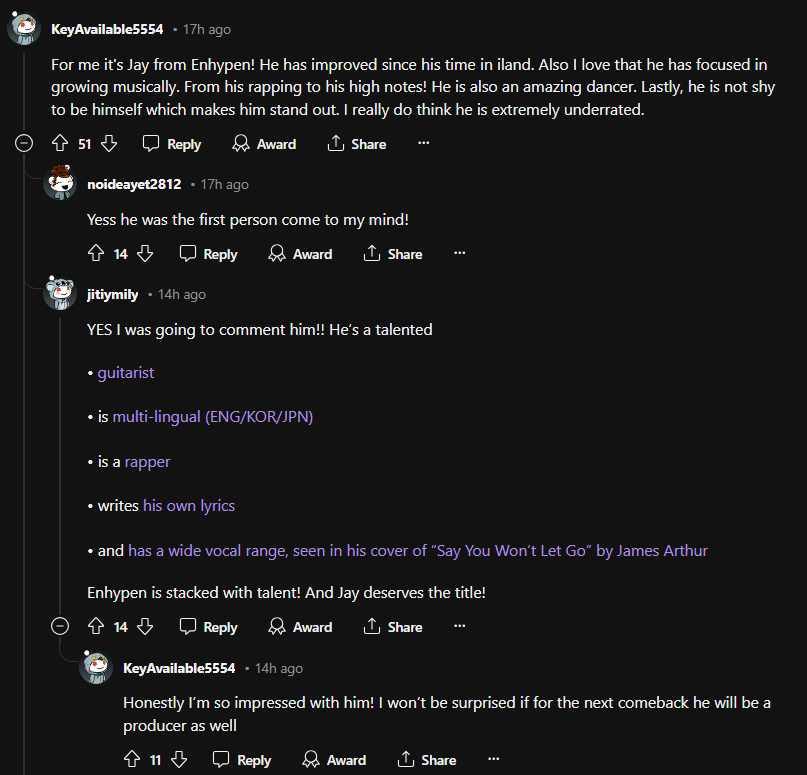Click KeyAvailable5554's avatar thumbnail

(22, 28)
